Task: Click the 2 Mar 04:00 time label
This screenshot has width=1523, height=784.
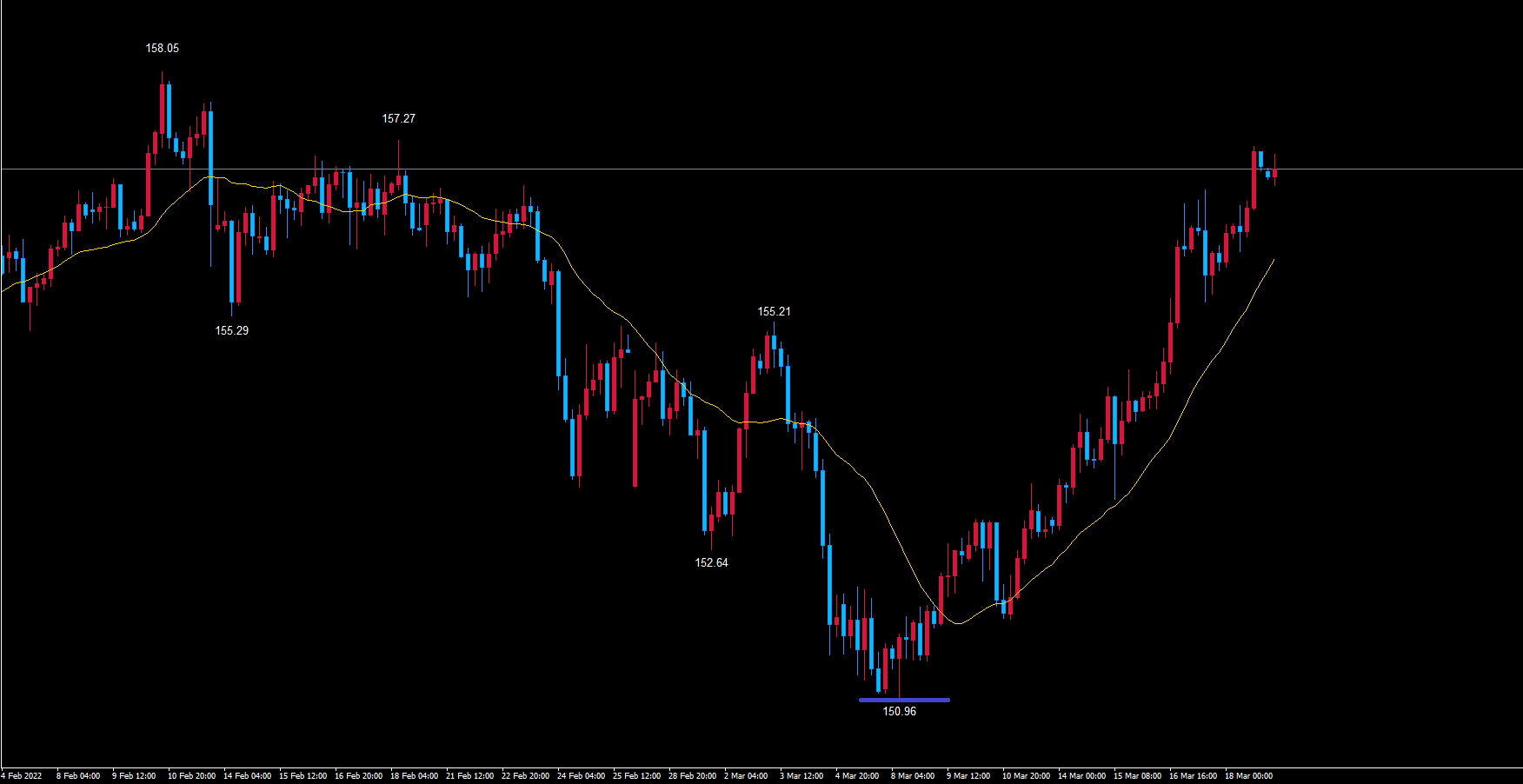Action: pos(746,776)
